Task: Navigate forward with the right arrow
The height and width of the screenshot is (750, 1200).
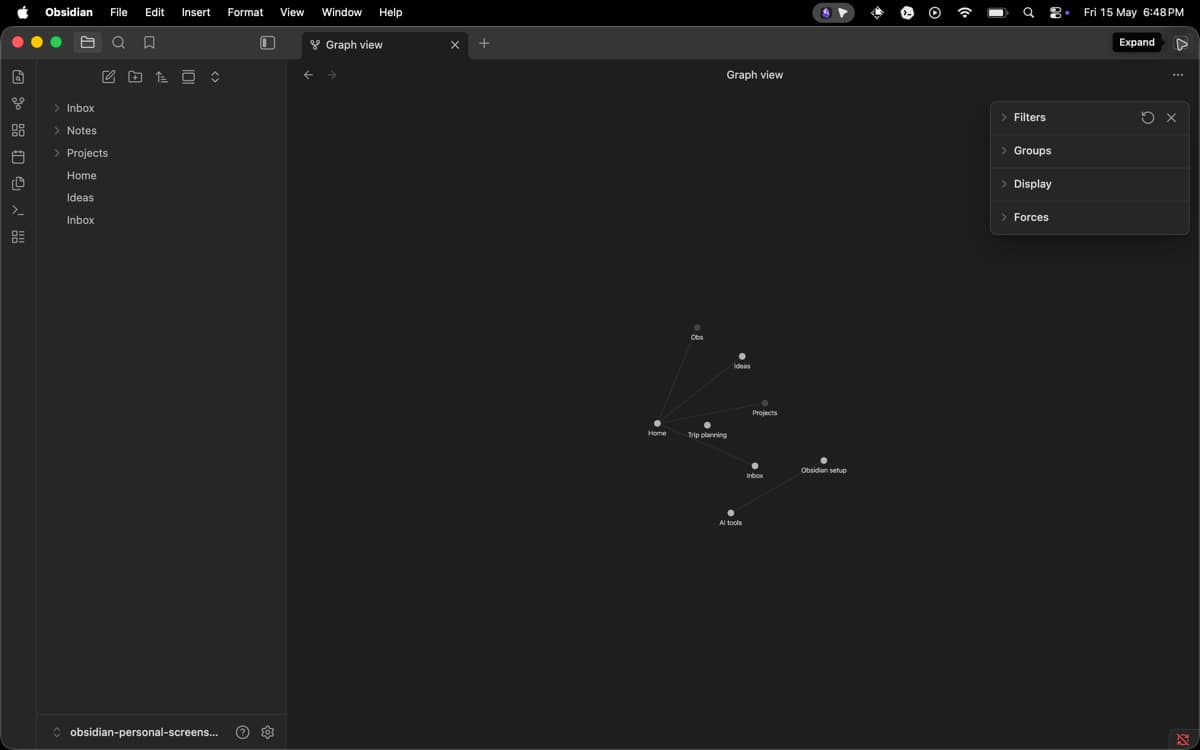Action: click(x=332, y=75)
